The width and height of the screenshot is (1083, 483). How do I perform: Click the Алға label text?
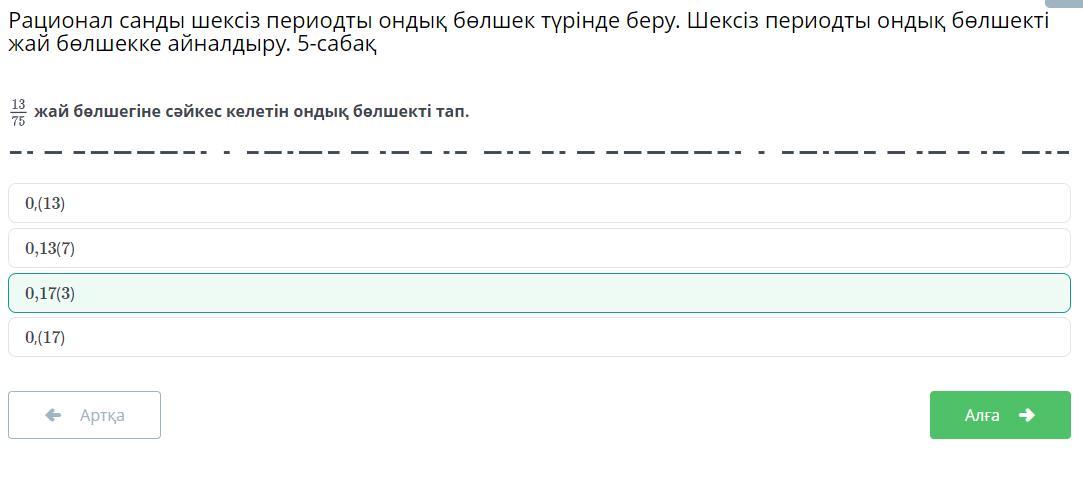[x=982, y=415]
